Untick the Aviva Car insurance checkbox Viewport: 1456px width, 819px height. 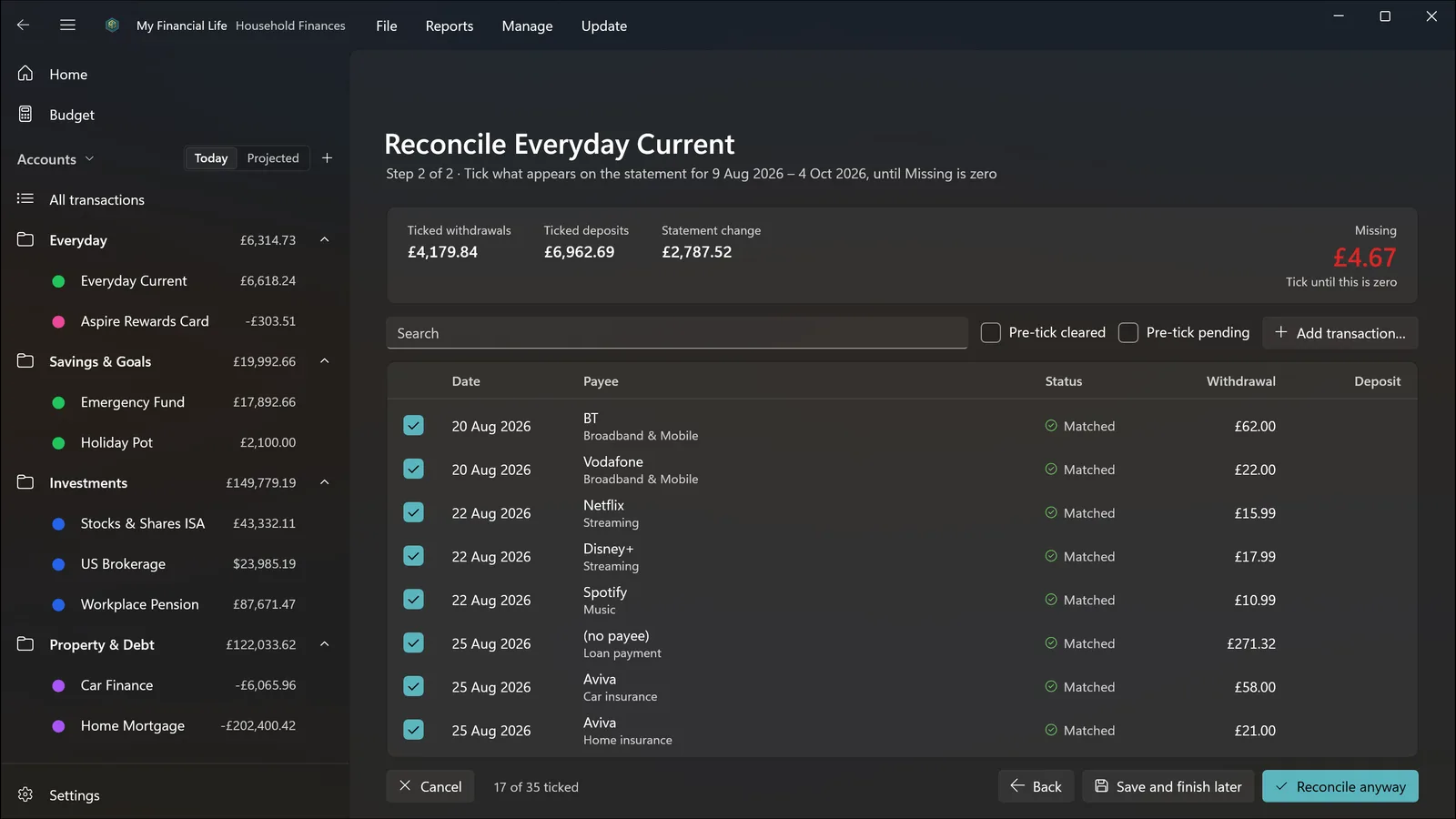[413, 686]
